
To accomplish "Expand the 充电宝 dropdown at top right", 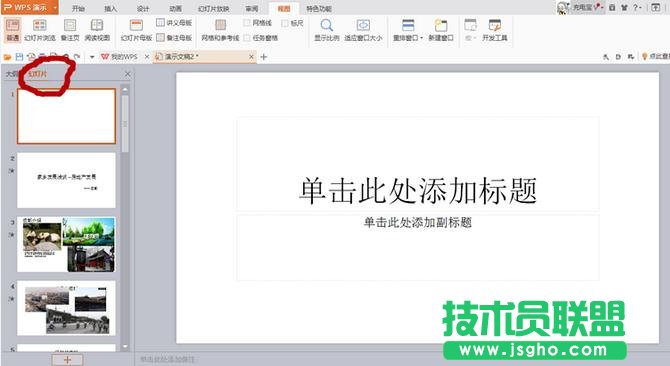I will 602,8.
